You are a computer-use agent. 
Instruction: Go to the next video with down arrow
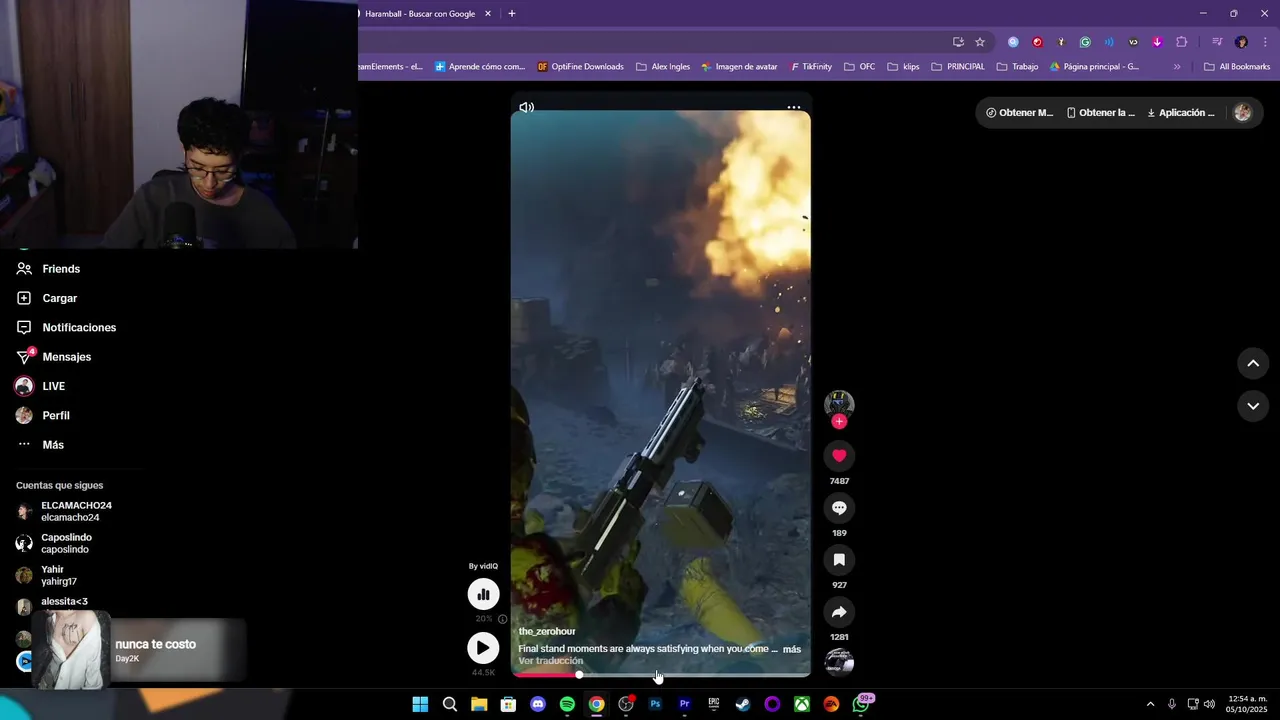[x=1253, y=406]
